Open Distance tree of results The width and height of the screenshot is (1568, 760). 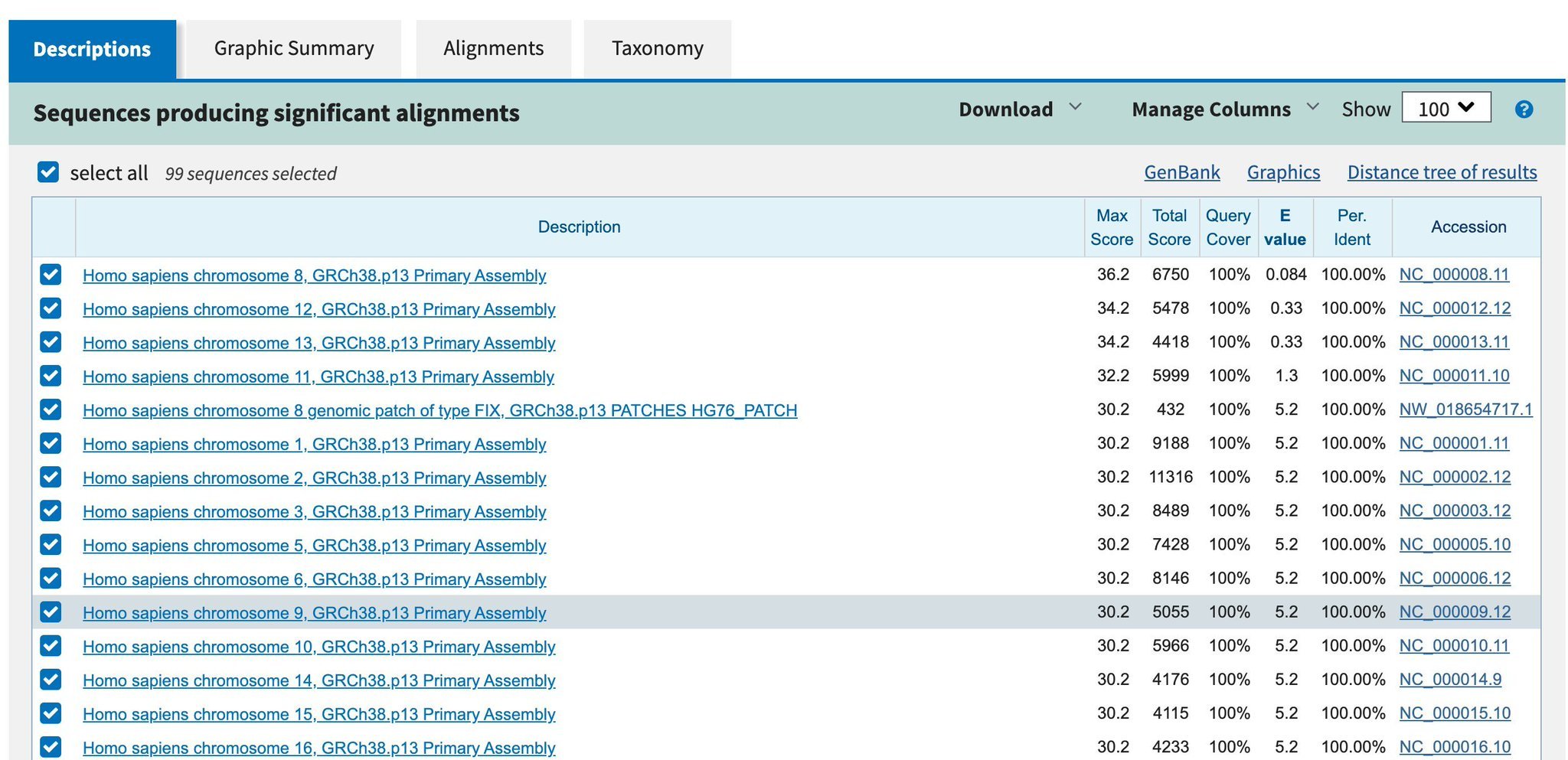(1442, 172)
